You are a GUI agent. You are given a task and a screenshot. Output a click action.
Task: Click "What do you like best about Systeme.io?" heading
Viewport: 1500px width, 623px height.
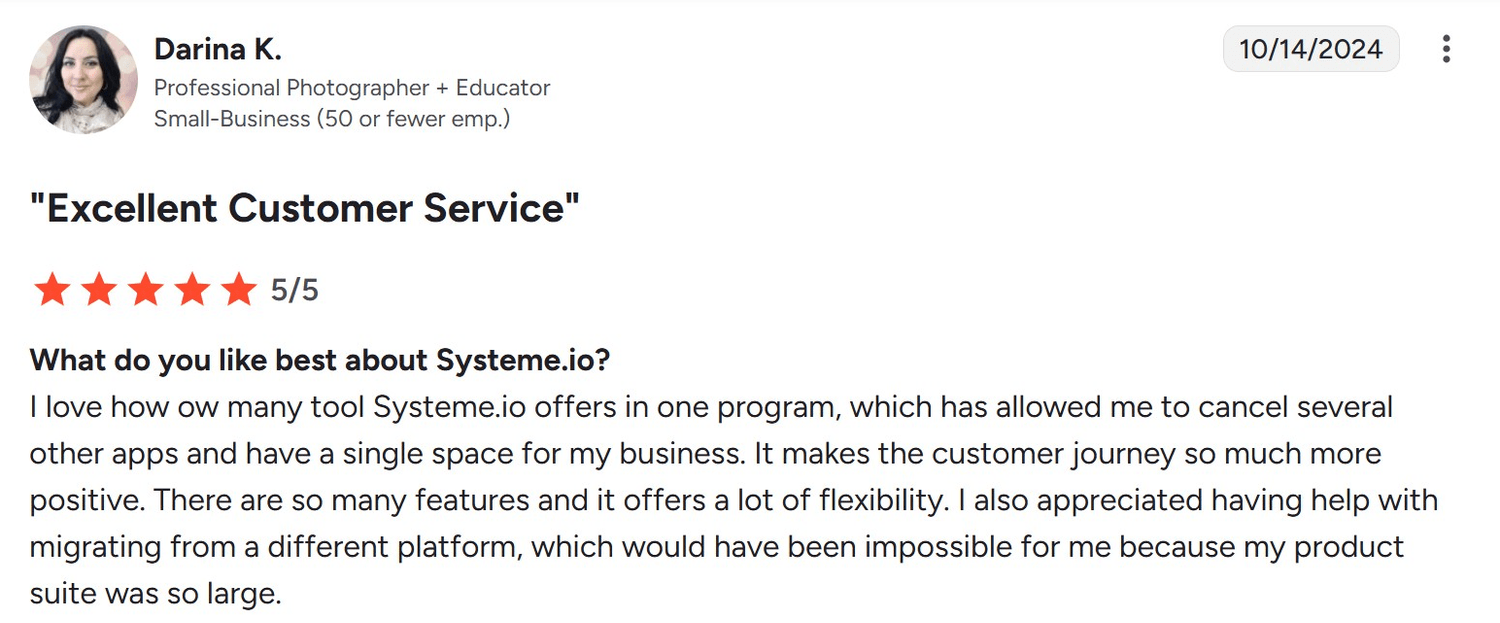click(319, 360)
